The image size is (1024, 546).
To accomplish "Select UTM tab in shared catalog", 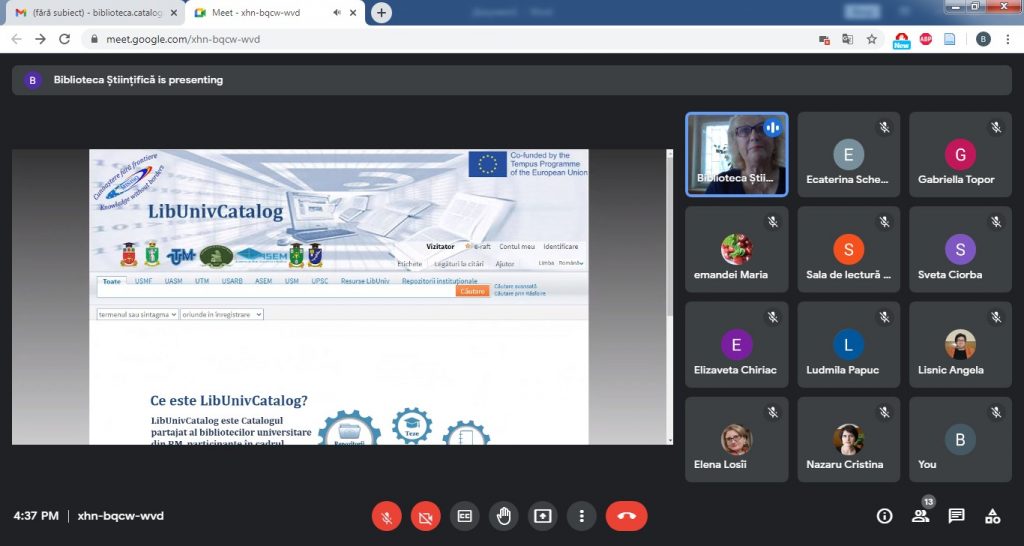I will [202, 281].
